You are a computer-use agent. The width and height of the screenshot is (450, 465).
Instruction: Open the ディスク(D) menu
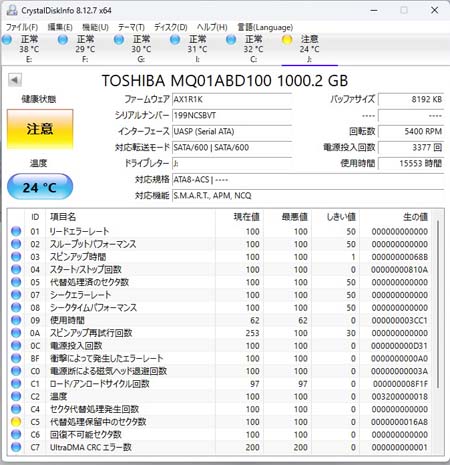tap(171, 27)
